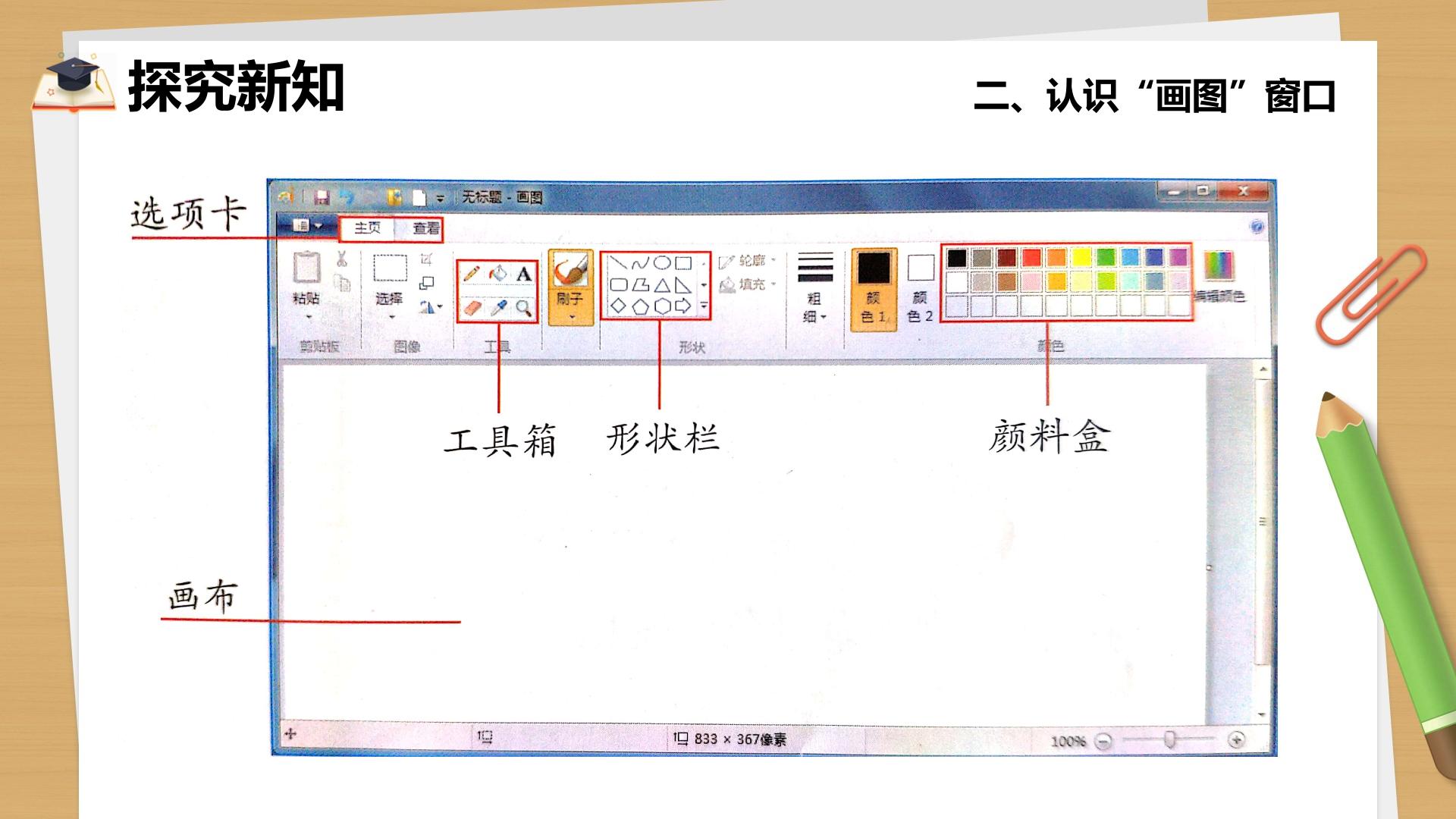1456x819 pixels.
Task: Click the New blank page icon in the title bar
Action: (419, 198)
